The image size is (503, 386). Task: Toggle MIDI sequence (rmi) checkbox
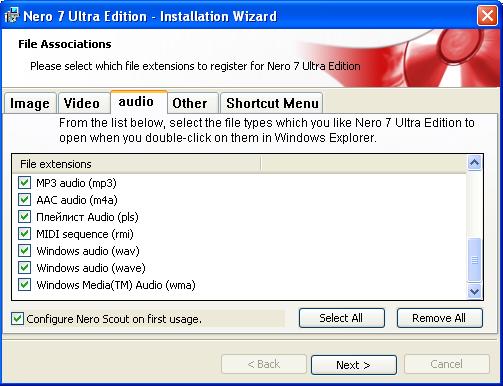(x=24, y=234)
